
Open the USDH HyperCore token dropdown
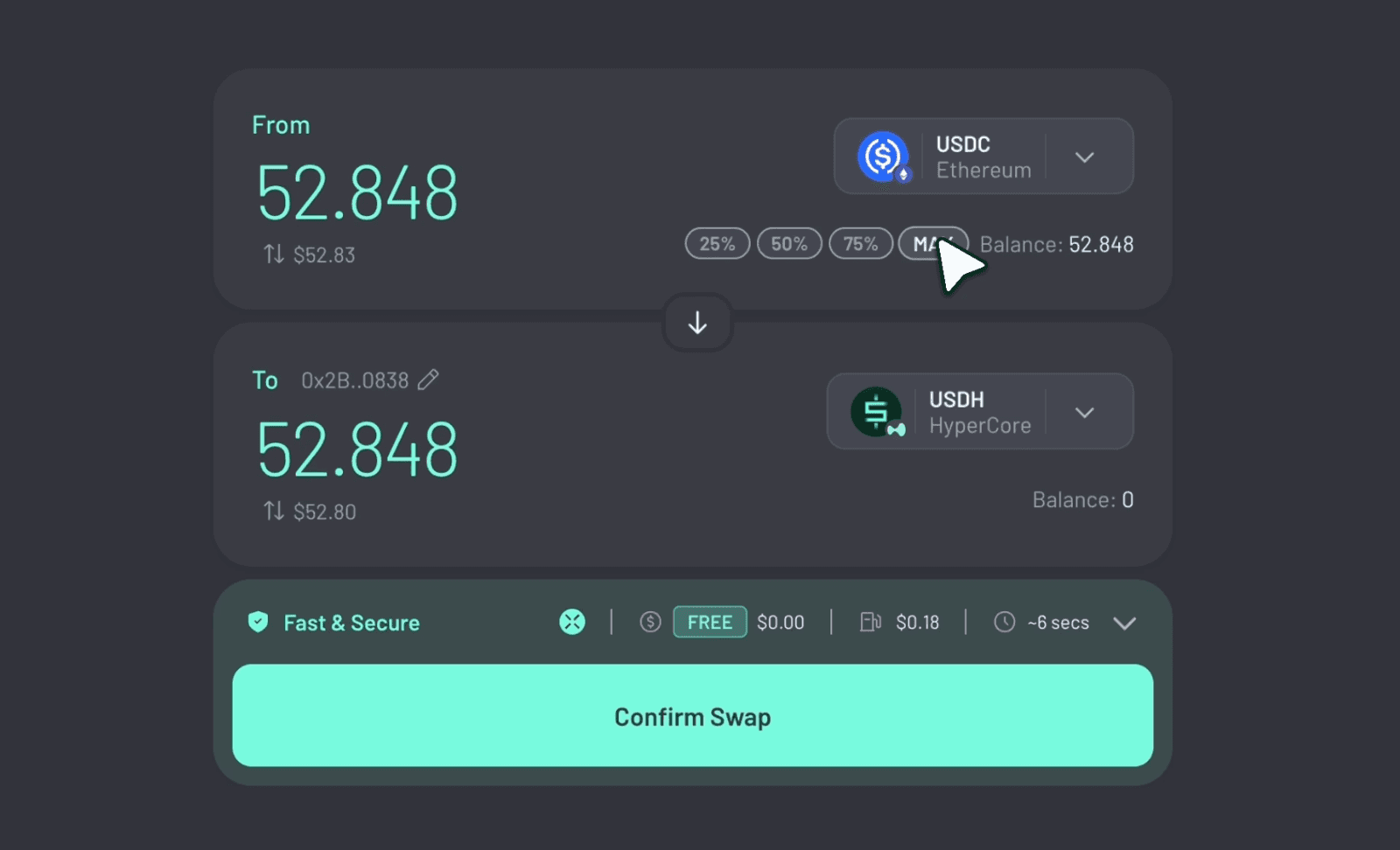point(1084,413)
